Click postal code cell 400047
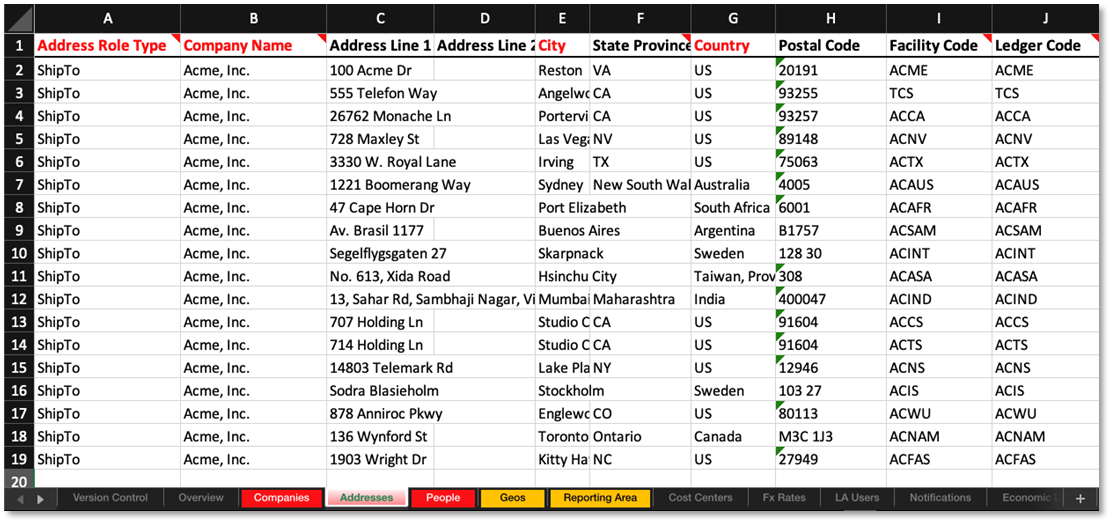The image size is (1111, 523). (831, 299)
